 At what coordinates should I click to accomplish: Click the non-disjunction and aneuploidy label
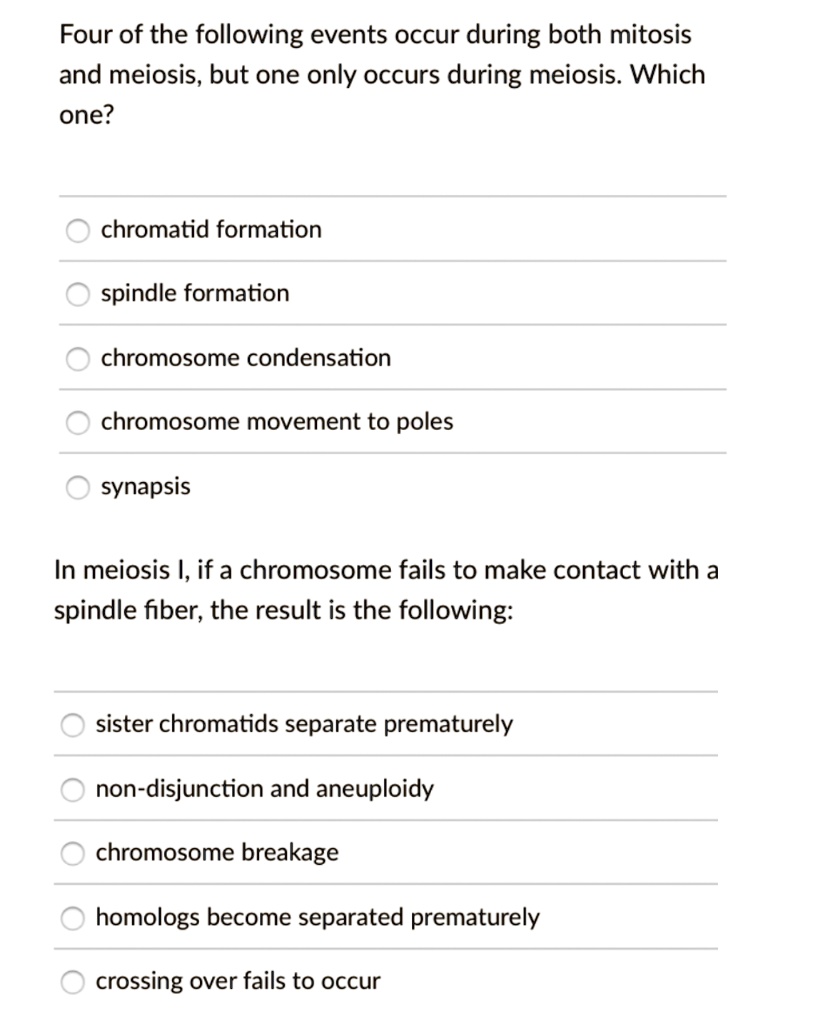click(x=264, y=789)
